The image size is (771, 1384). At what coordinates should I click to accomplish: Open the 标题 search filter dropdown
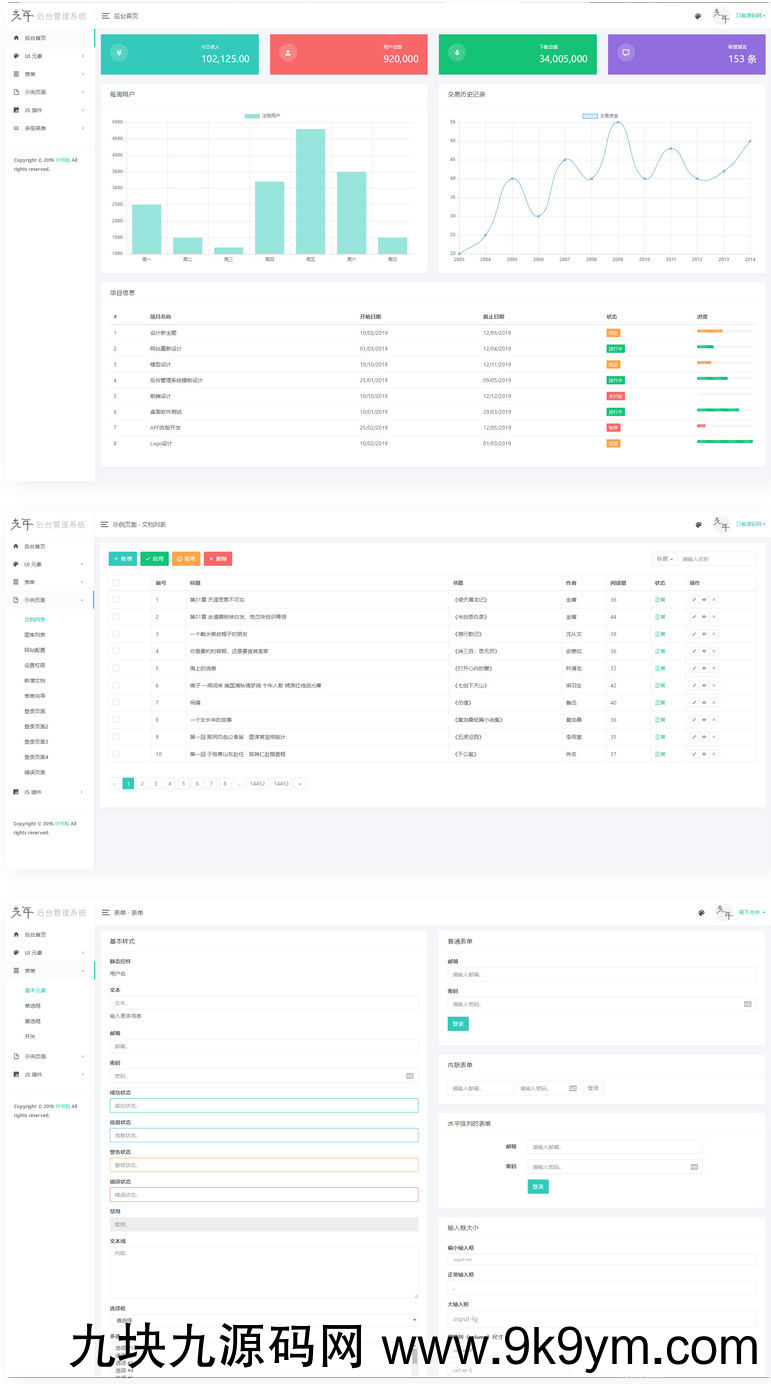[x=664, y=559]
